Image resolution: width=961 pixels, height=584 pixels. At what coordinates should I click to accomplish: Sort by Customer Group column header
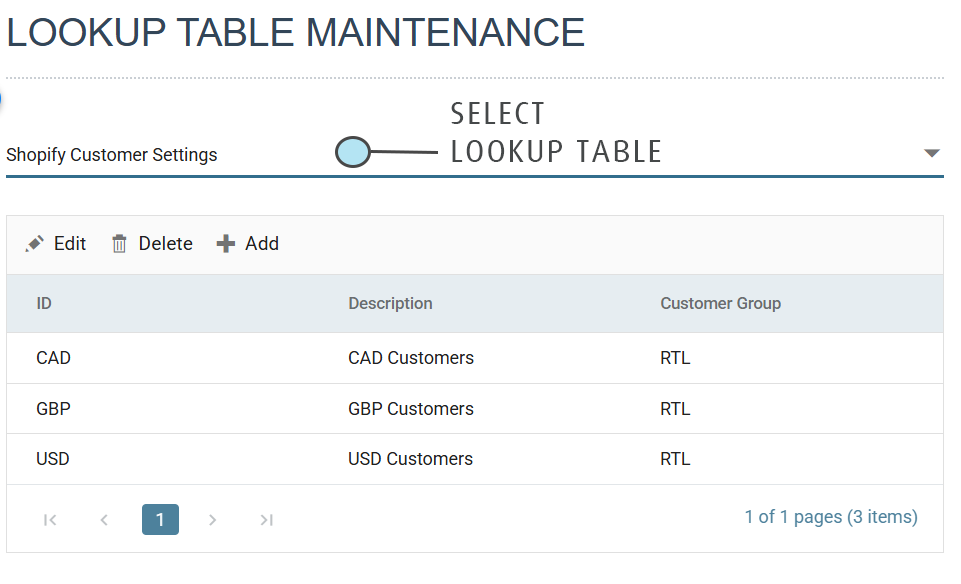pyautogui.click(x=721, y=303)
